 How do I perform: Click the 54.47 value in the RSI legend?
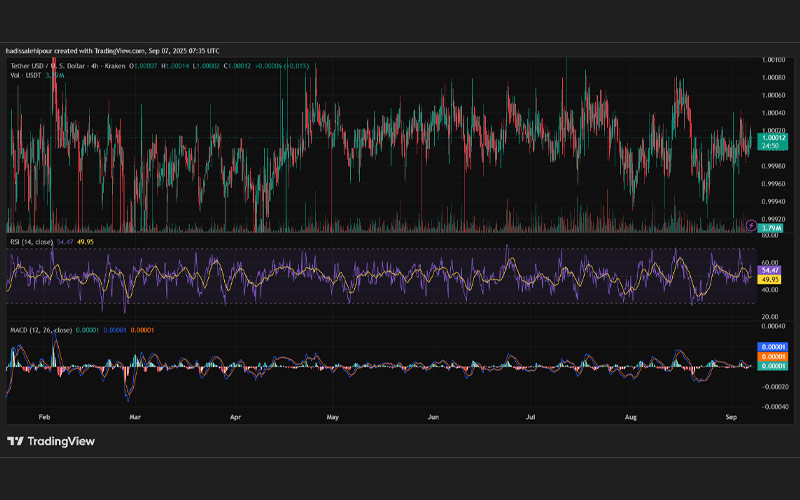[x=65, y=242]
